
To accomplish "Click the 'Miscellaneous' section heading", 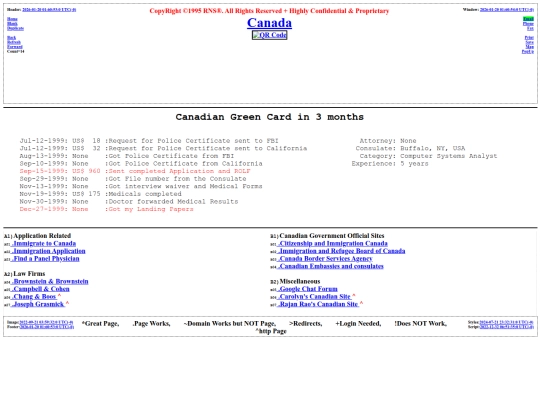I will pos(300,281).
